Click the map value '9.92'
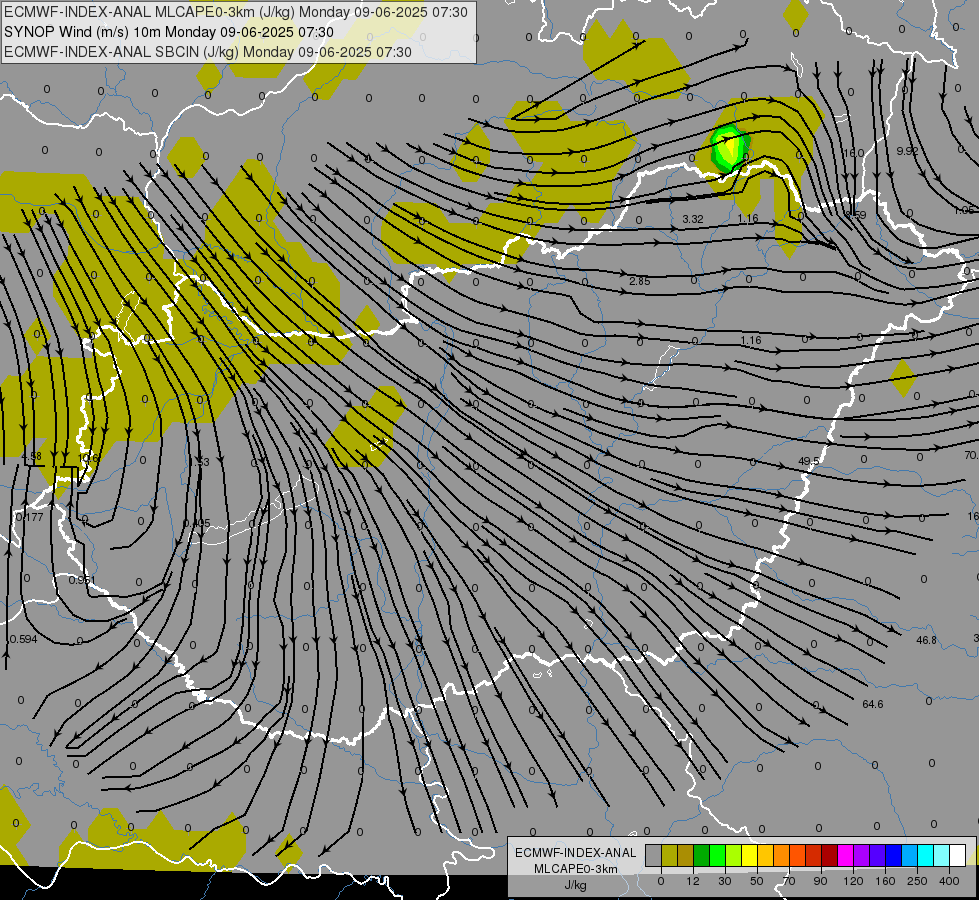The image size is (979, 900). click(x=907, y=151)
